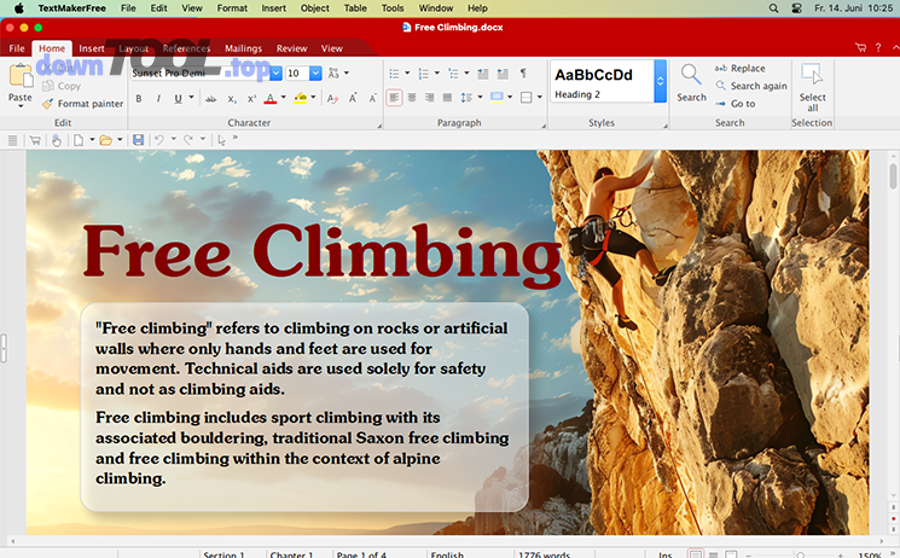
Task: Click the Open folder icon in quick toolbar
Action: click(105, 140)
